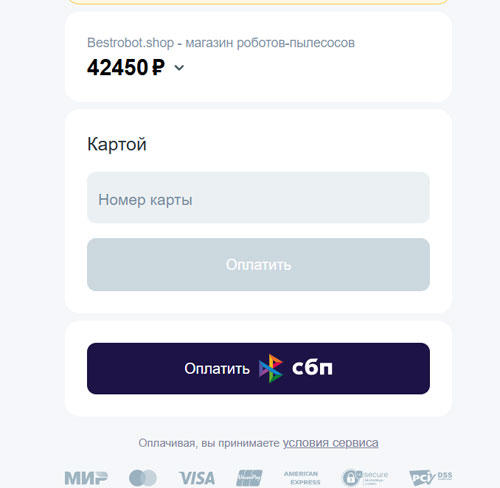Focus the Номер карты input field
The width and height of the screenshot is (500, 488).
point(258,198)
